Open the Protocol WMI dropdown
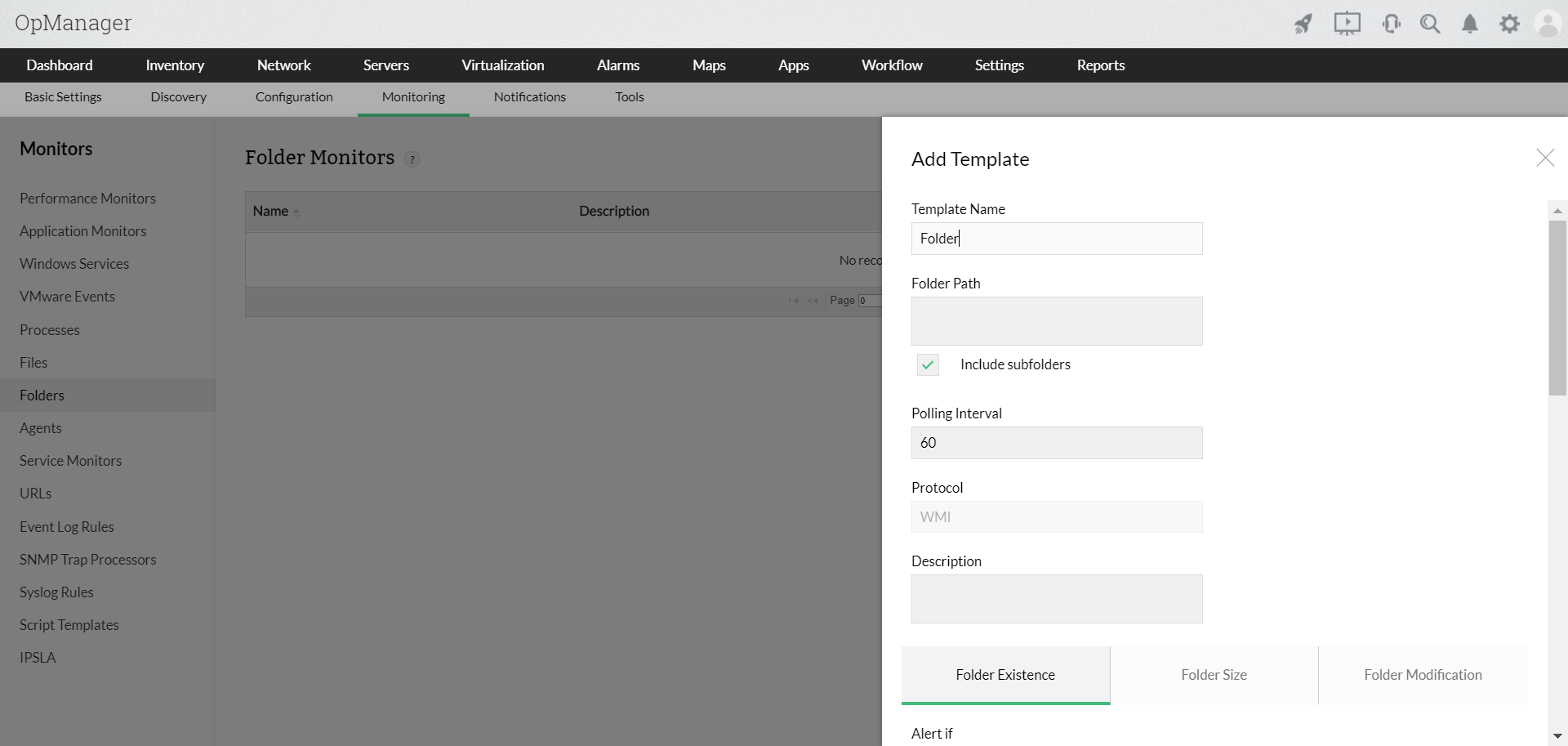 [1057, 516]
